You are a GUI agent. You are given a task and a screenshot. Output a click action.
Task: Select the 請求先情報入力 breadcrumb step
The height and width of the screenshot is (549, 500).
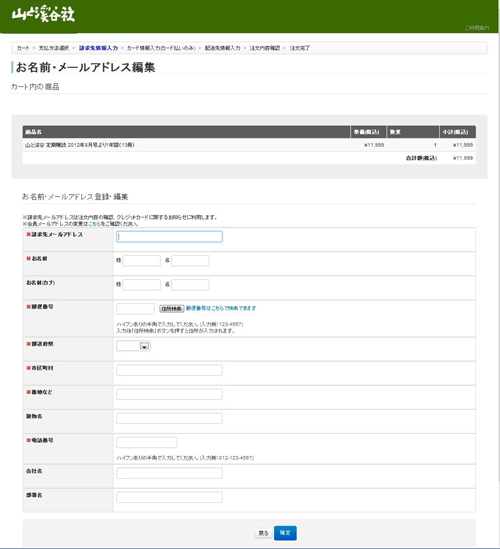click(98, 48)
